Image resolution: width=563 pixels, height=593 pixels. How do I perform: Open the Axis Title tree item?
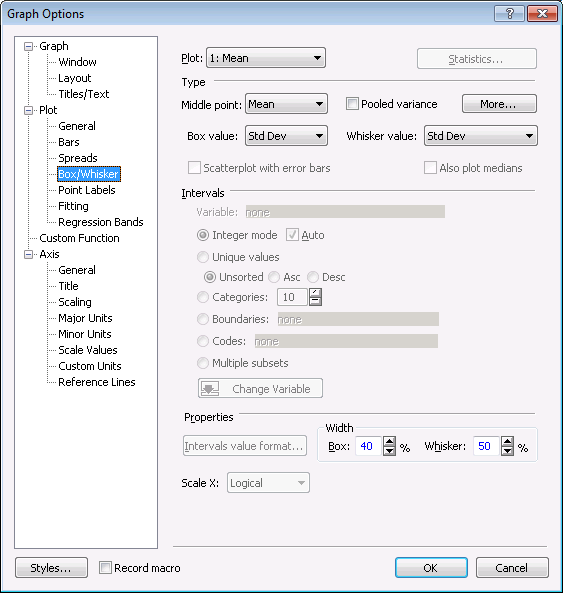[x=68, y=286]
